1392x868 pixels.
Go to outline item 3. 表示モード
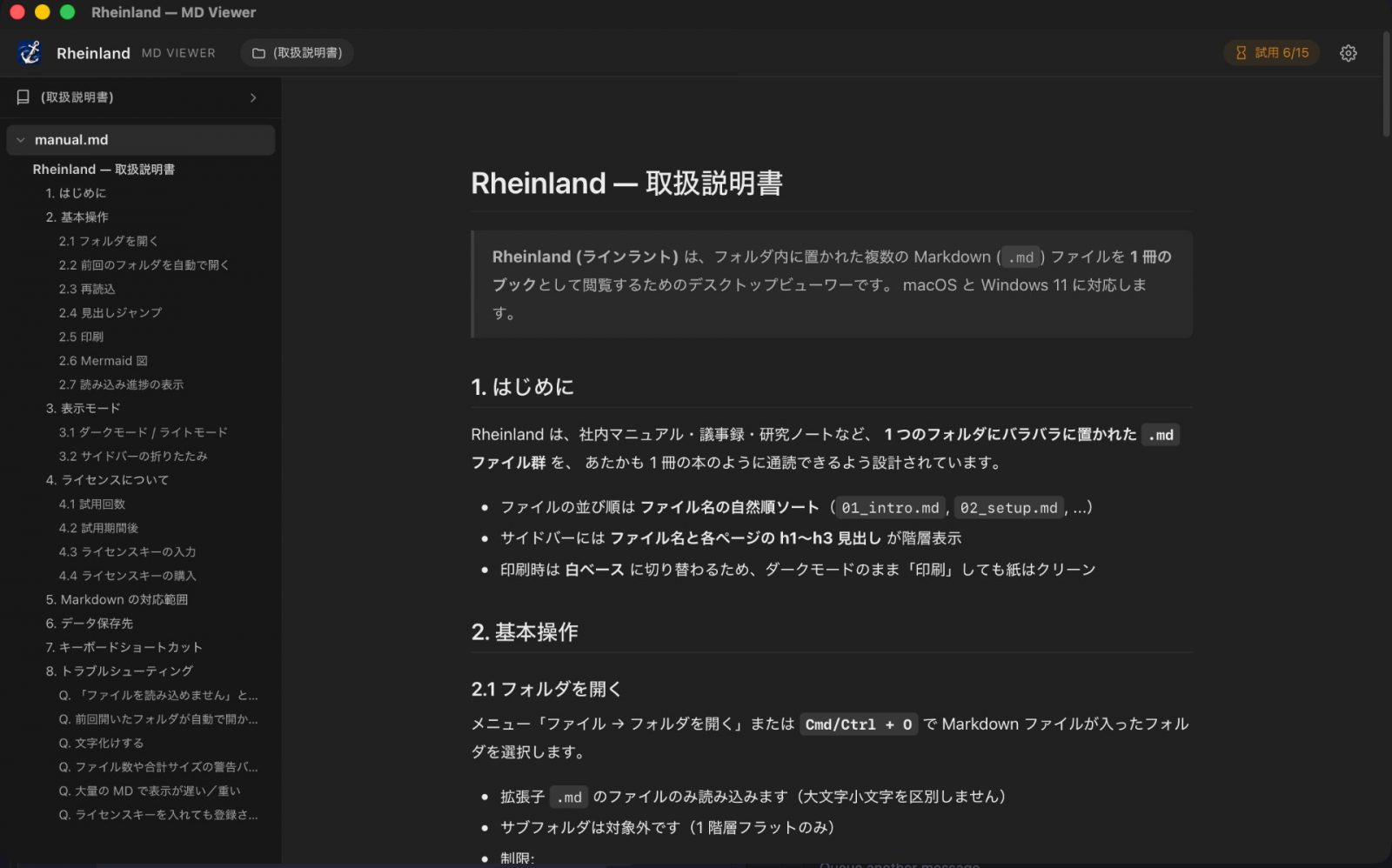coord(83,409)
